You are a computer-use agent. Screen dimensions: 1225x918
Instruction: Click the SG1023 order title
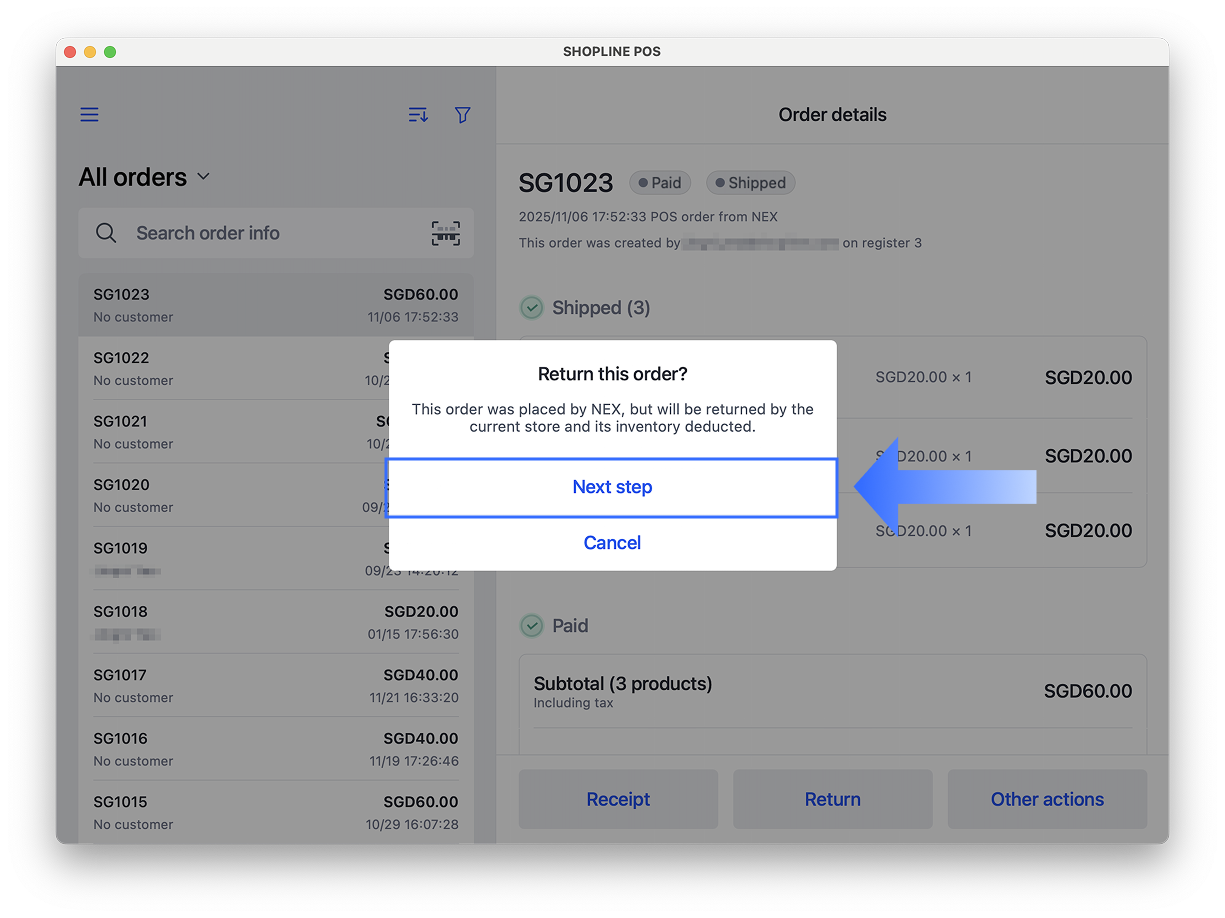pyautogui.click(x=566, y=183)
